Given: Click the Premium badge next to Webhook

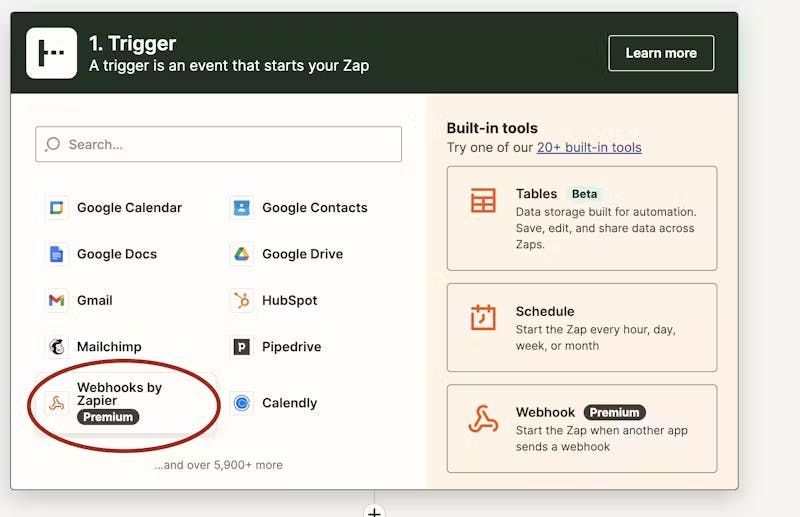Looking at the screenshot, I should (615, 412).
